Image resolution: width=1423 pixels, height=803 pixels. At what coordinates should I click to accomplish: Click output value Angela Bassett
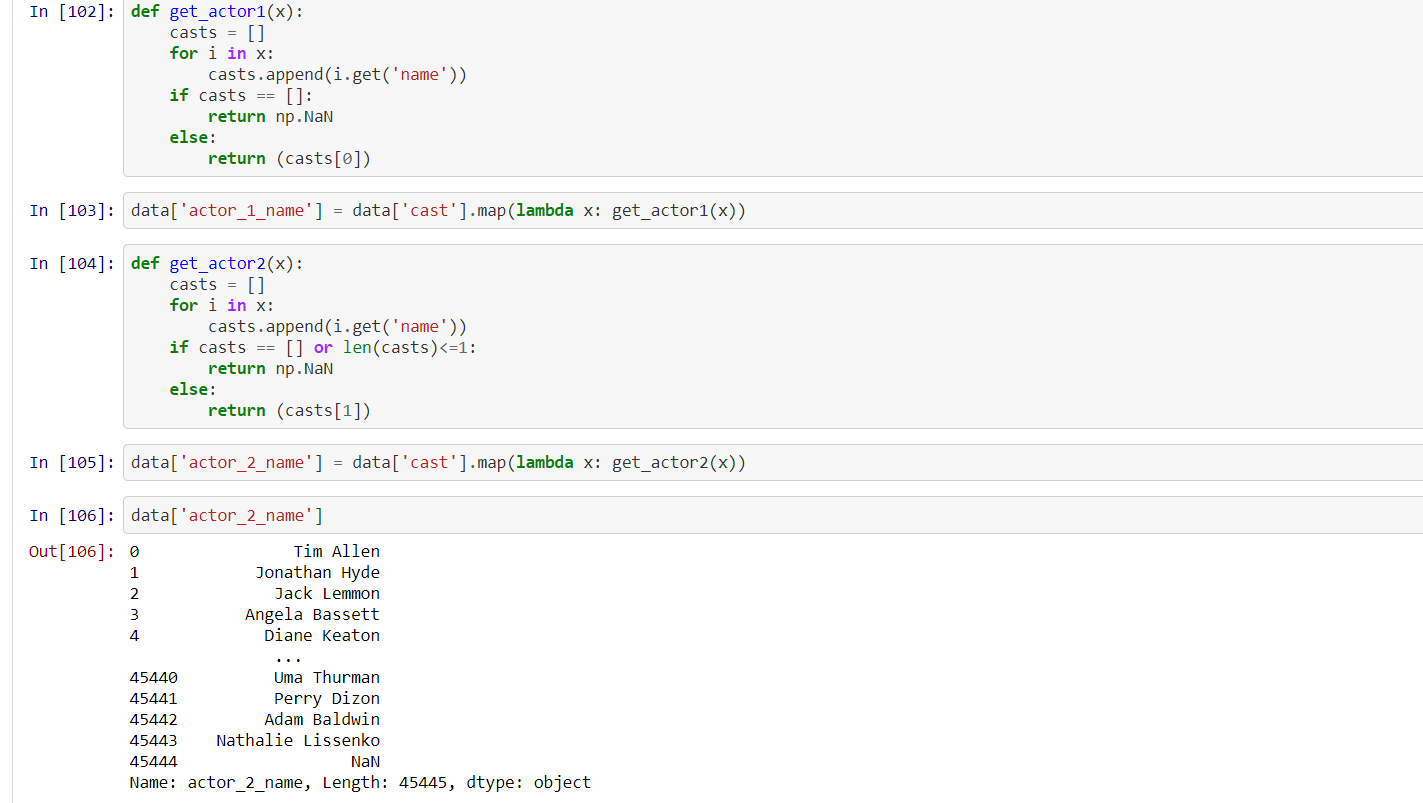pyautogui.click(x=312, y=615)
